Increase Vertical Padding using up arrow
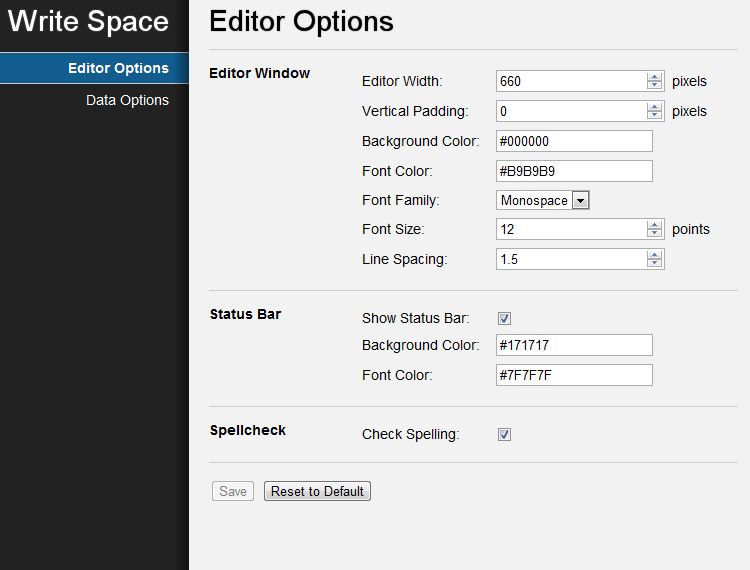Viewport: 750px width, 570px height. pyautogui.click(x=654, y=107)
